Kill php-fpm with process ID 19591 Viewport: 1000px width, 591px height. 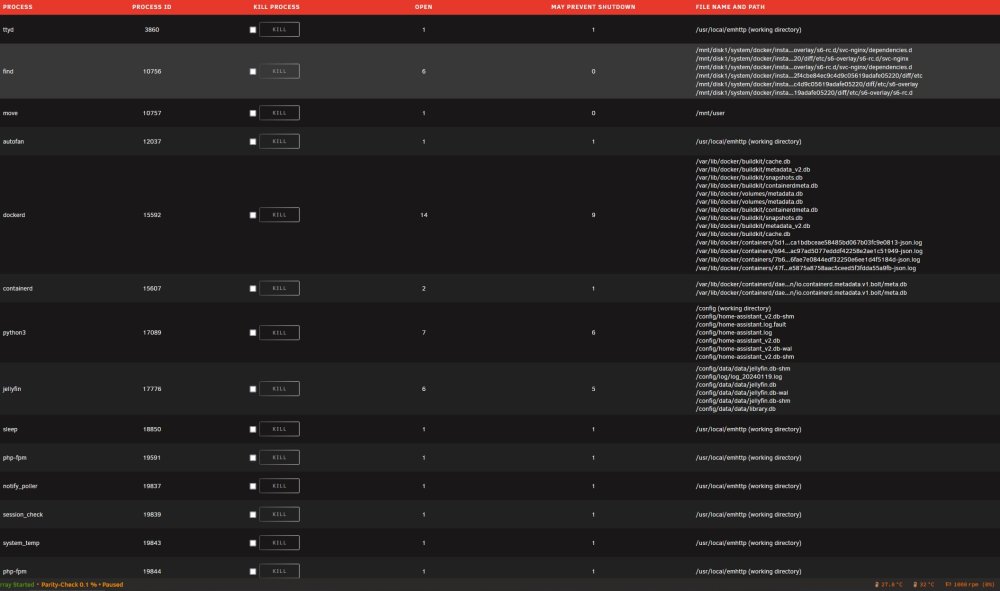(279, 457)
